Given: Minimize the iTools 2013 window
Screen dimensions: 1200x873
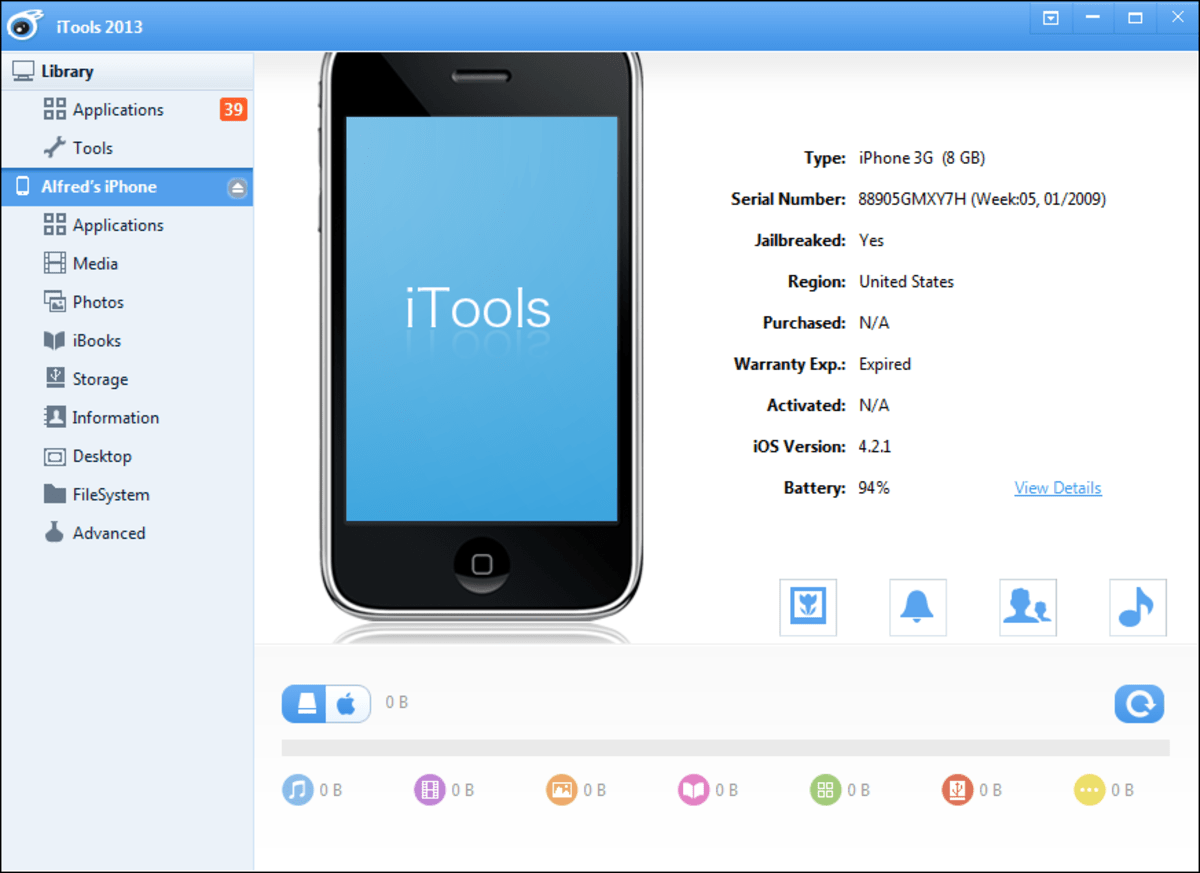Looking at the screenshot, I should point(1093,17).
